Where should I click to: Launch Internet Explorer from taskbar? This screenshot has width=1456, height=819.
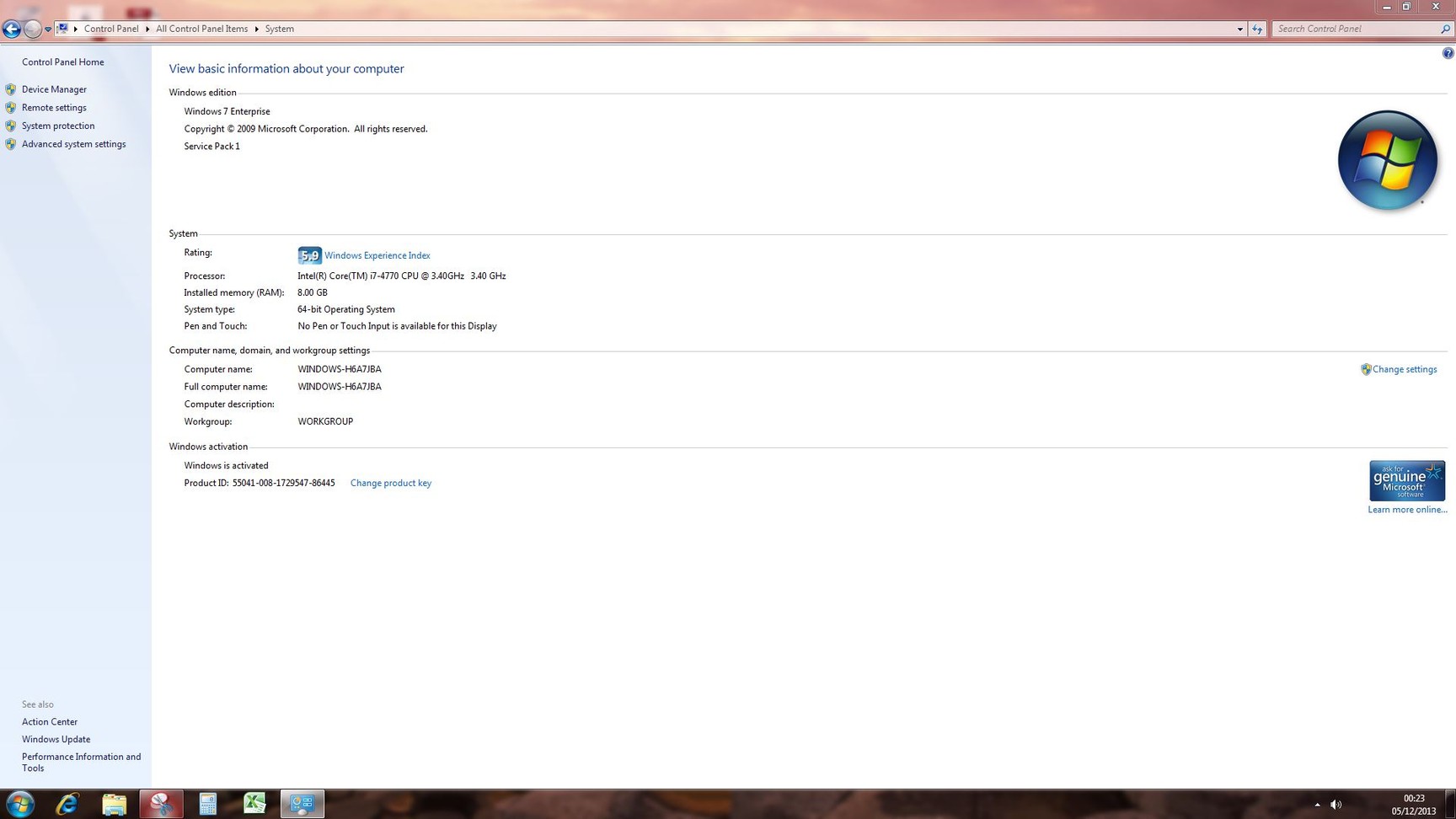67,804
